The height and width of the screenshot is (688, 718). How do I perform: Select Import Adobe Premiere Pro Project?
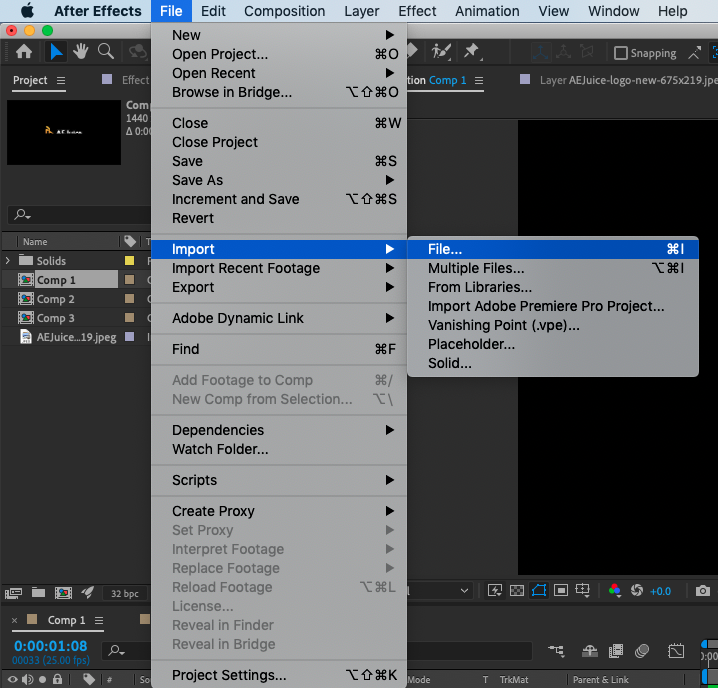(553, 306)
